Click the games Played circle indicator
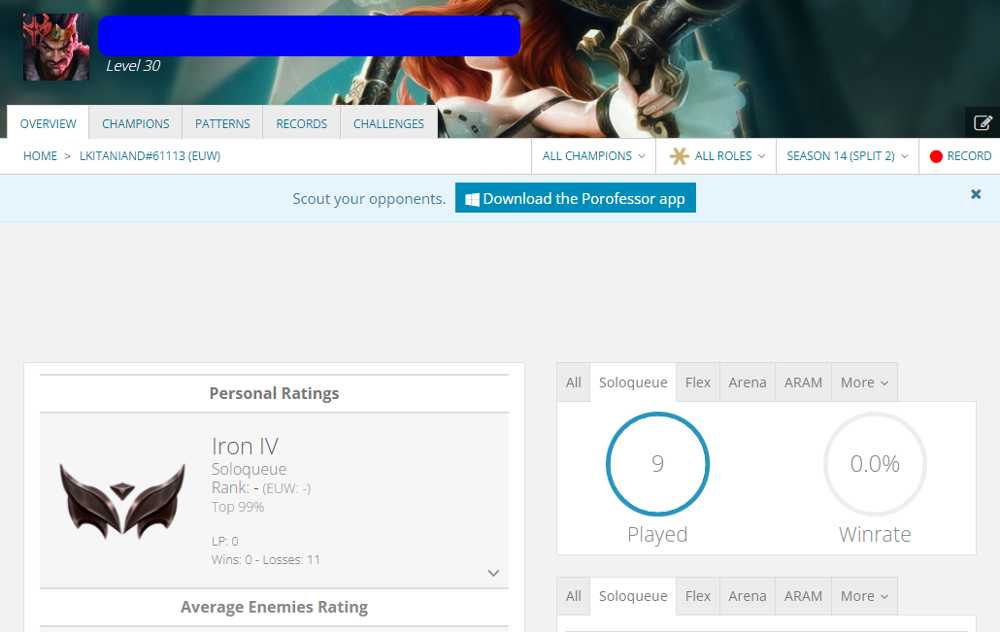Viewport: 1000px width, 632px height. pyautogui.click(x=658, y=464)
